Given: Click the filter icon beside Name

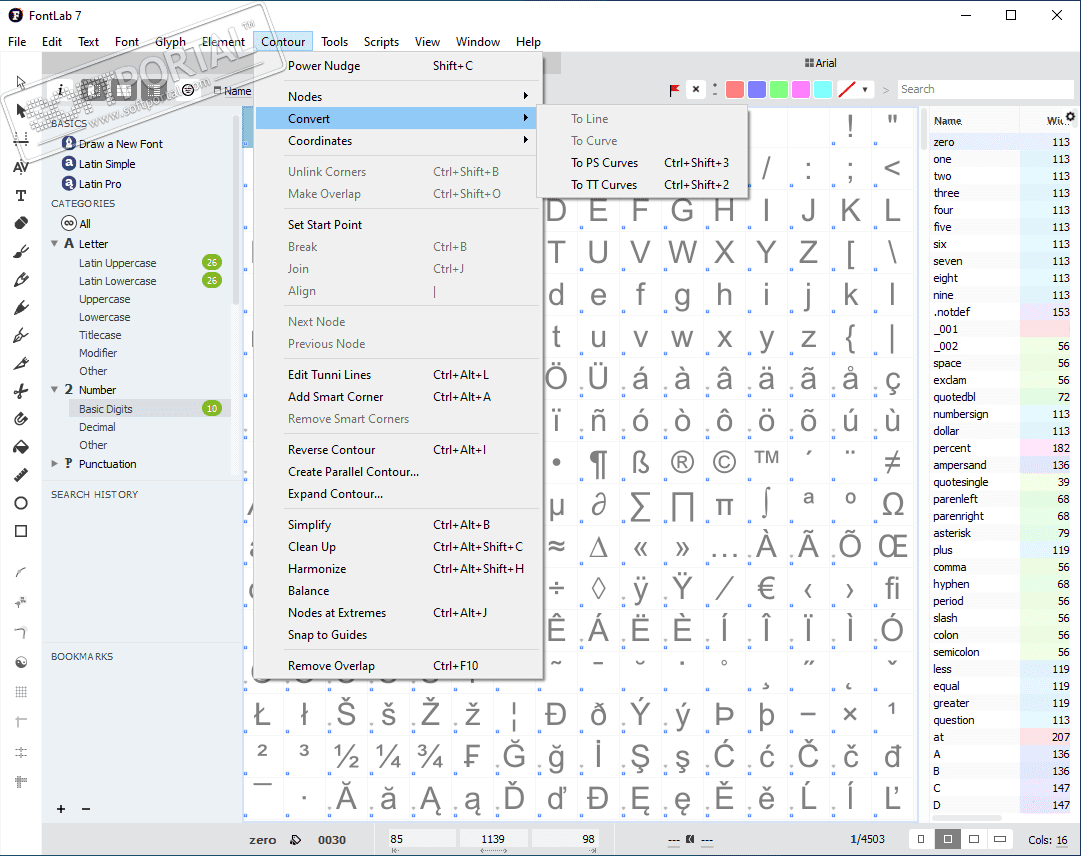Looking at the screenshot, I should (188, 90).
